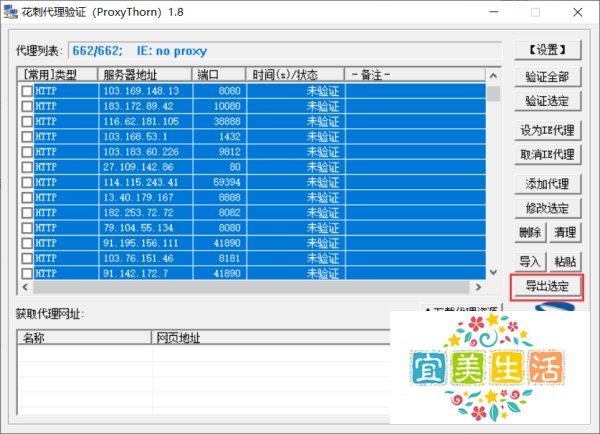Click proxy list scroll down arrow
The image size is (600, 434).
tap(494, 272)
